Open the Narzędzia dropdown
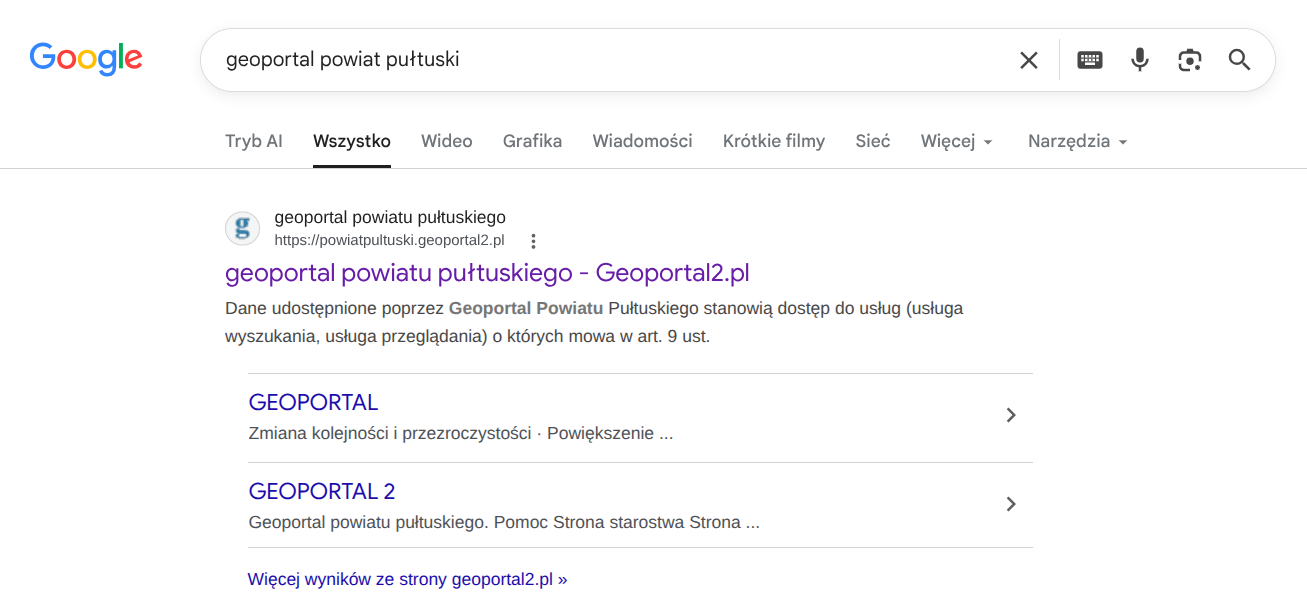 coord(1078,141)
